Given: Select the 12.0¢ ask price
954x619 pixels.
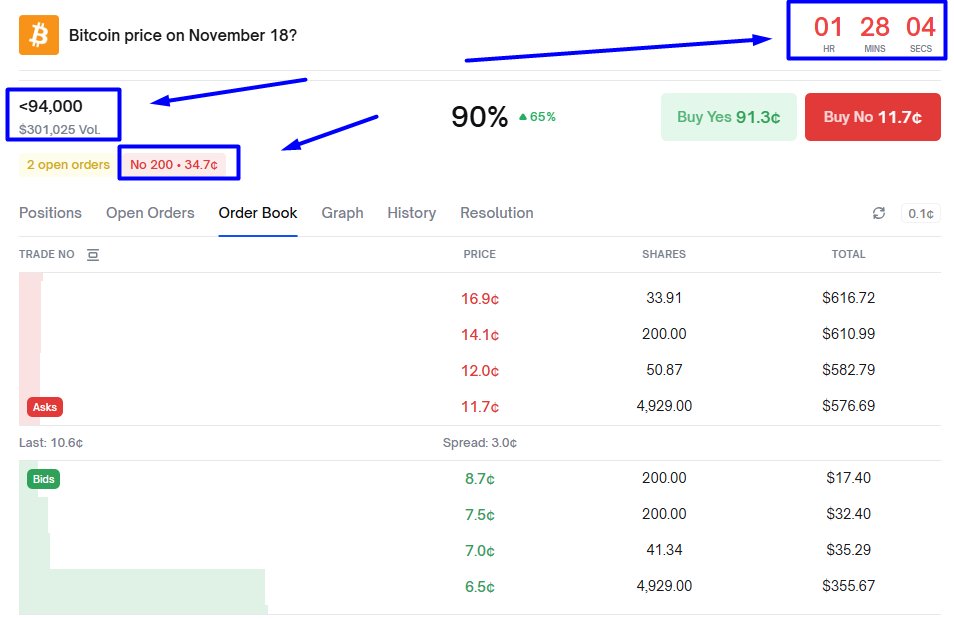Looking at the screenshot, I should point(479,371).
